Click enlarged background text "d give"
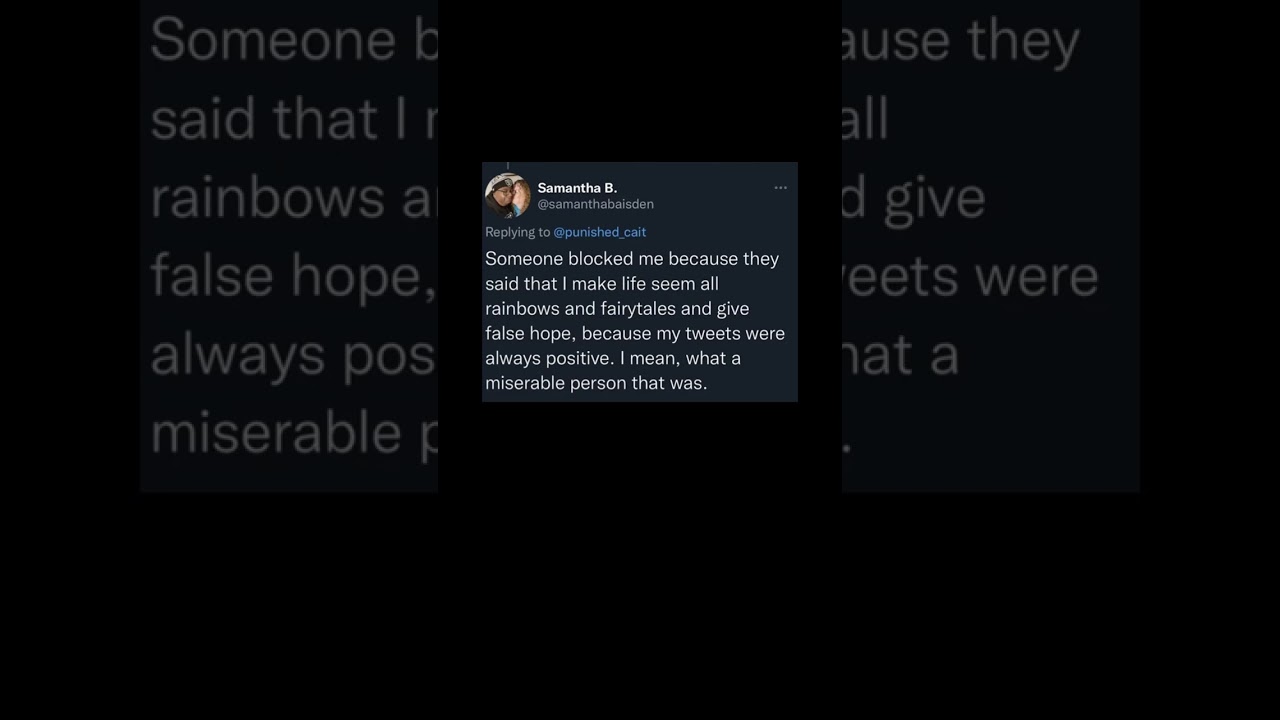This screenshot has height=720, width=1280. pos(914,199)
